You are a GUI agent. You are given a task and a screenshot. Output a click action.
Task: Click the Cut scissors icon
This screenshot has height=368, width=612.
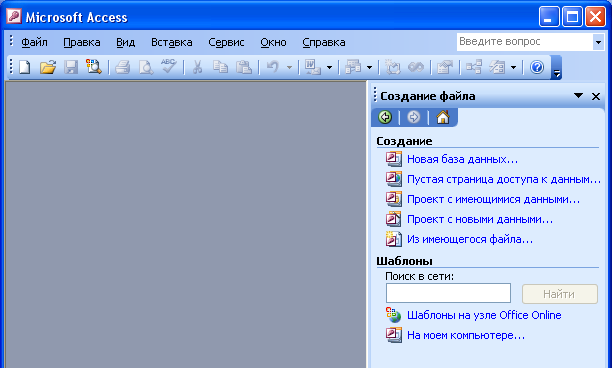(197, 67)
